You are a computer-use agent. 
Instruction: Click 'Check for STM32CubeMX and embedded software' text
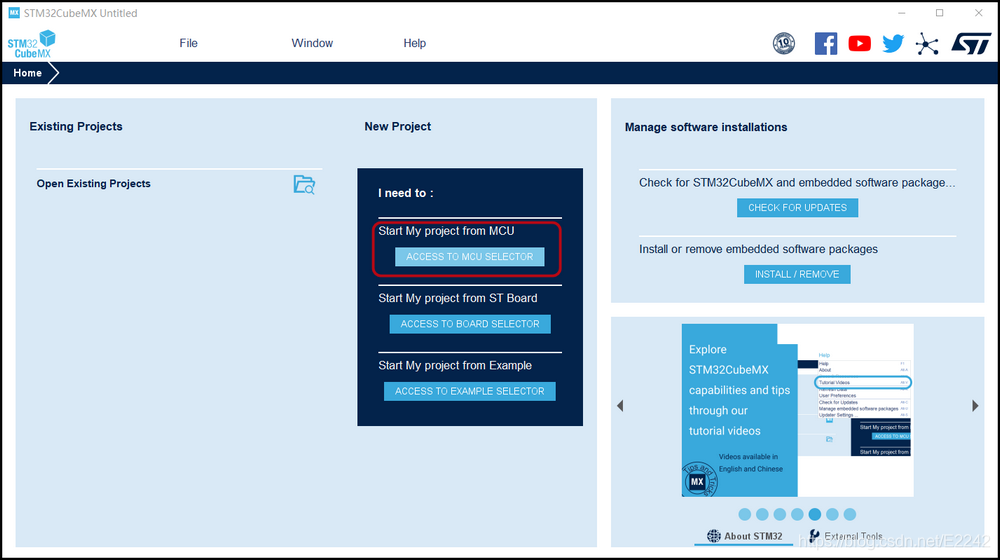pos(797,182)
